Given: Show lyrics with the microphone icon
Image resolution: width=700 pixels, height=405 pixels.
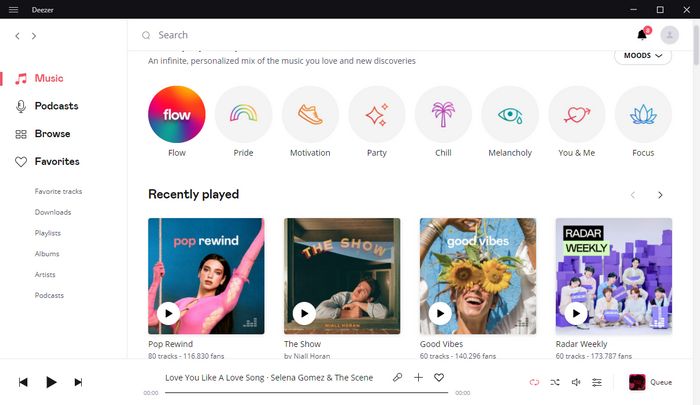Looking at the screenshot, I should 397,377.
